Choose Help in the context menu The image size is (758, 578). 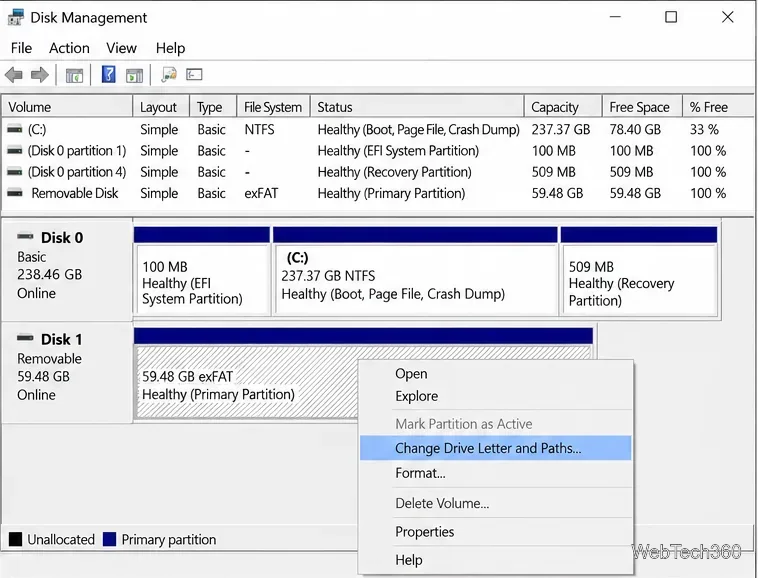click(x=496, y=560)
